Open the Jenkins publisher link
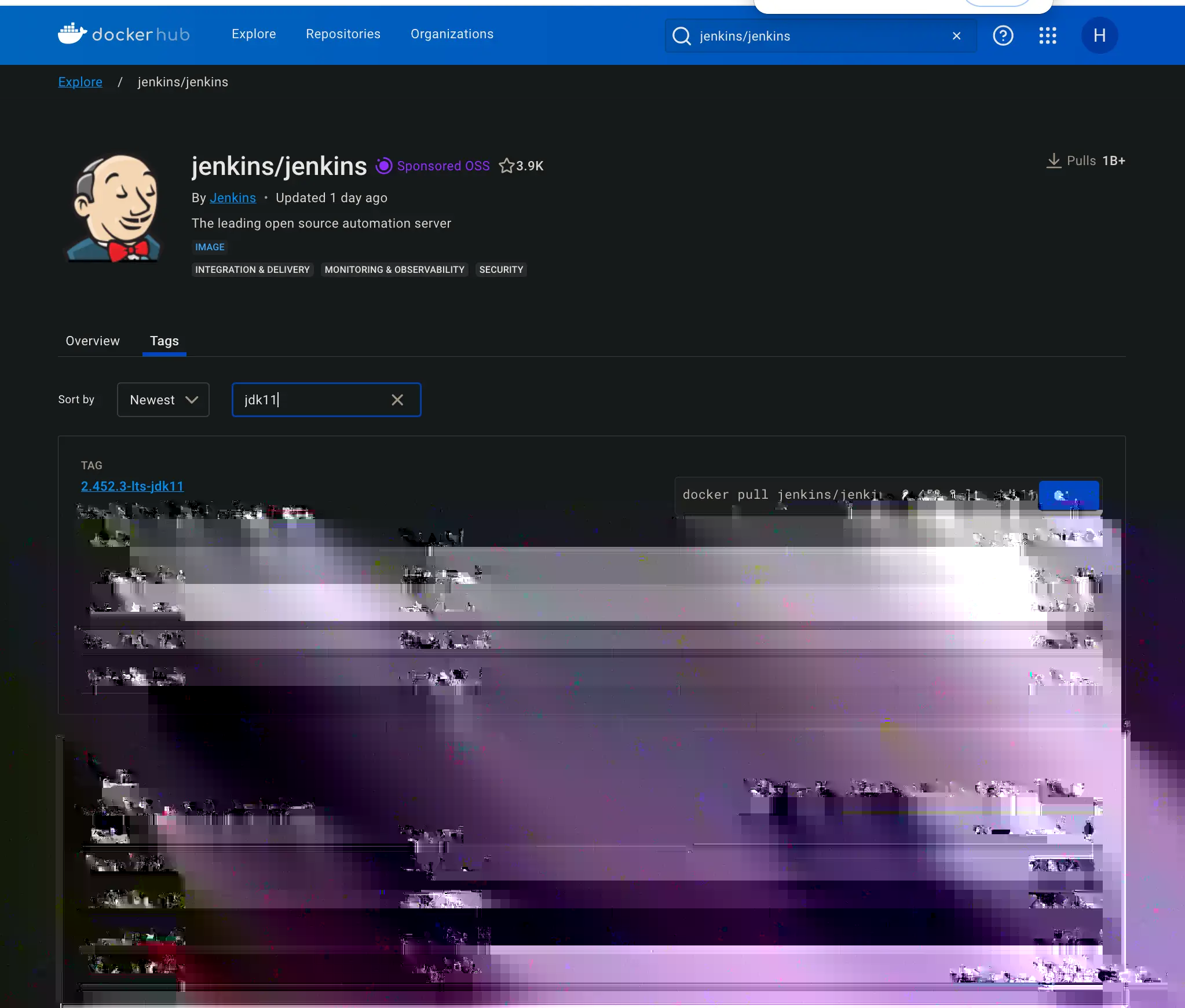1185x1008 pixels. [233, 198]
